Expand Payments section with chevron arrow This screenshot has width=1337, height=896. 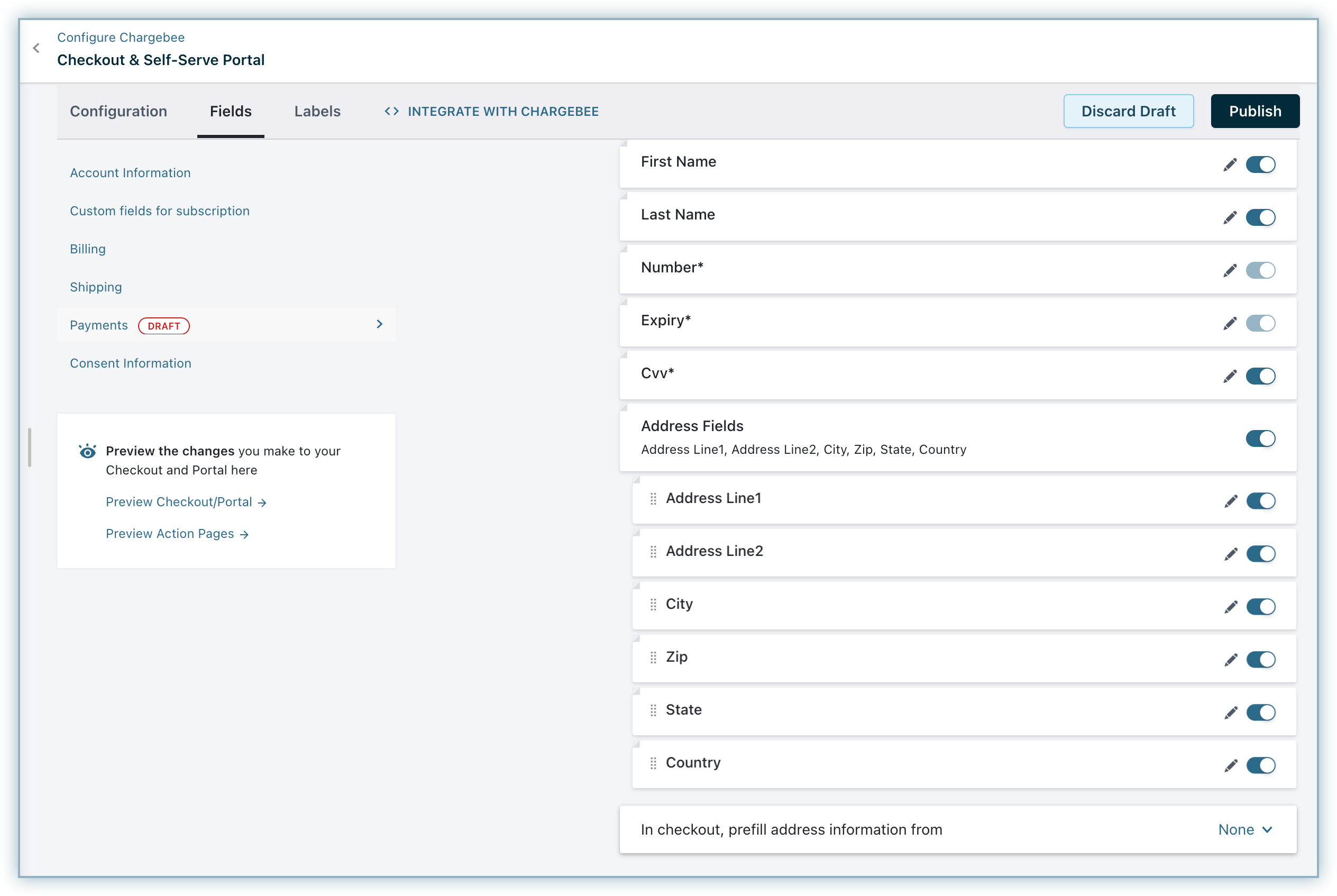click(x=379, y=325)
